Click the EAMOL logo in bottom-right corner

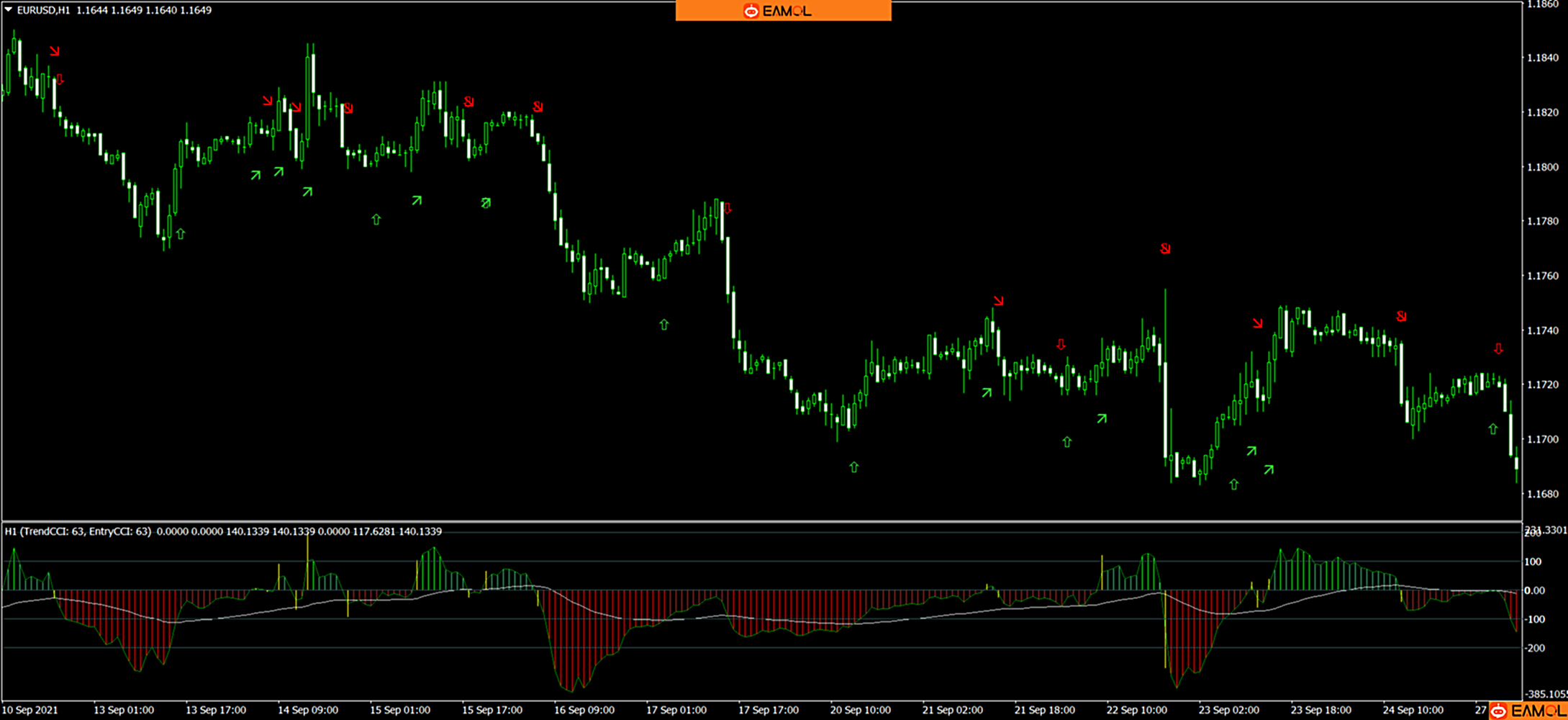coord(1527,711)
